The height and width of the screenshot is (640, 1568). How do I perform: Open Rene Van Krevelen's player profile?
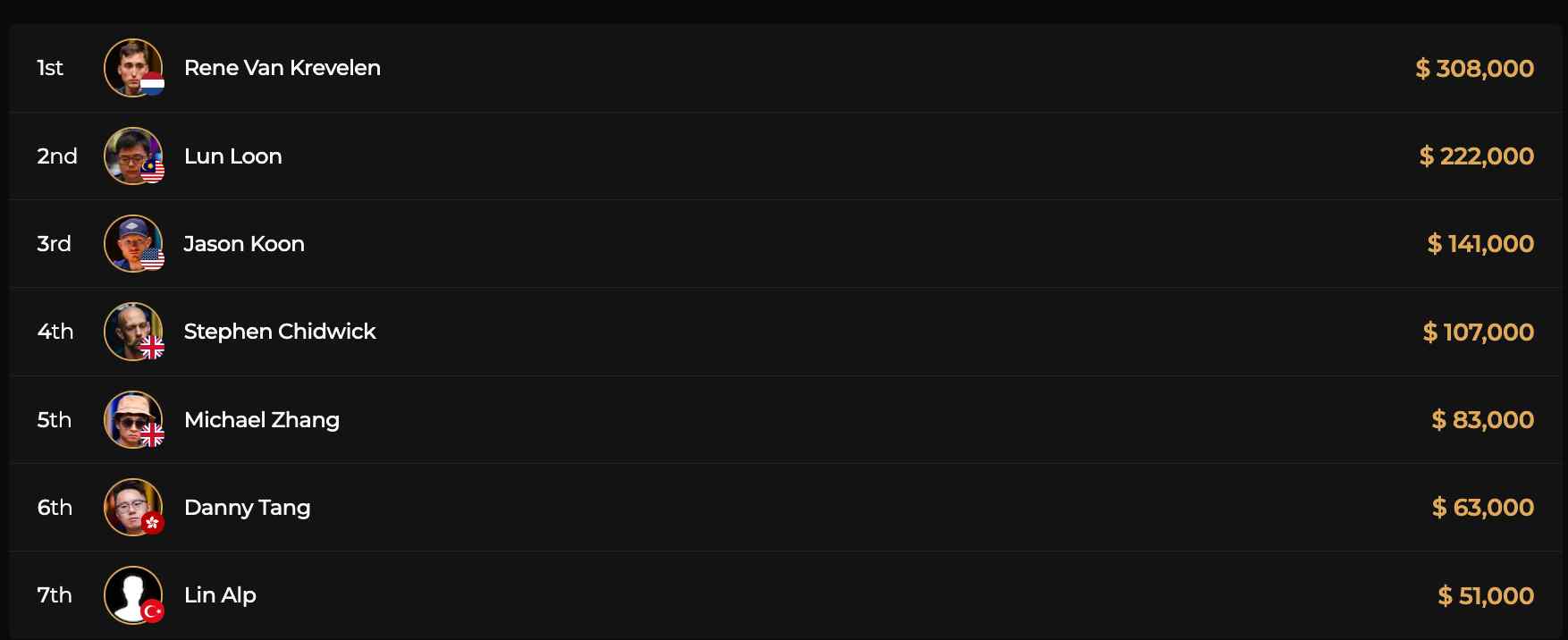point(282,68)
